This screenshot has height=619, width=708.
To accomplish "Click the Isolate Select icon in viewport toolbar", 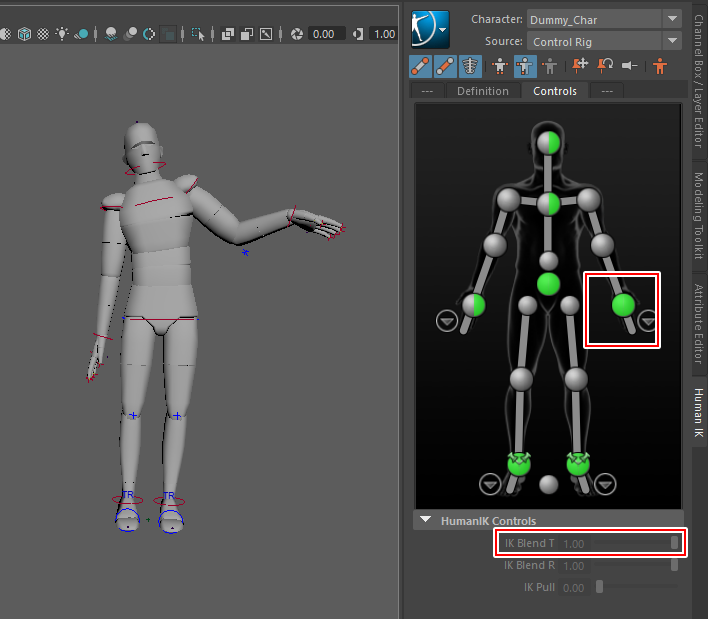I will [198, 34].
